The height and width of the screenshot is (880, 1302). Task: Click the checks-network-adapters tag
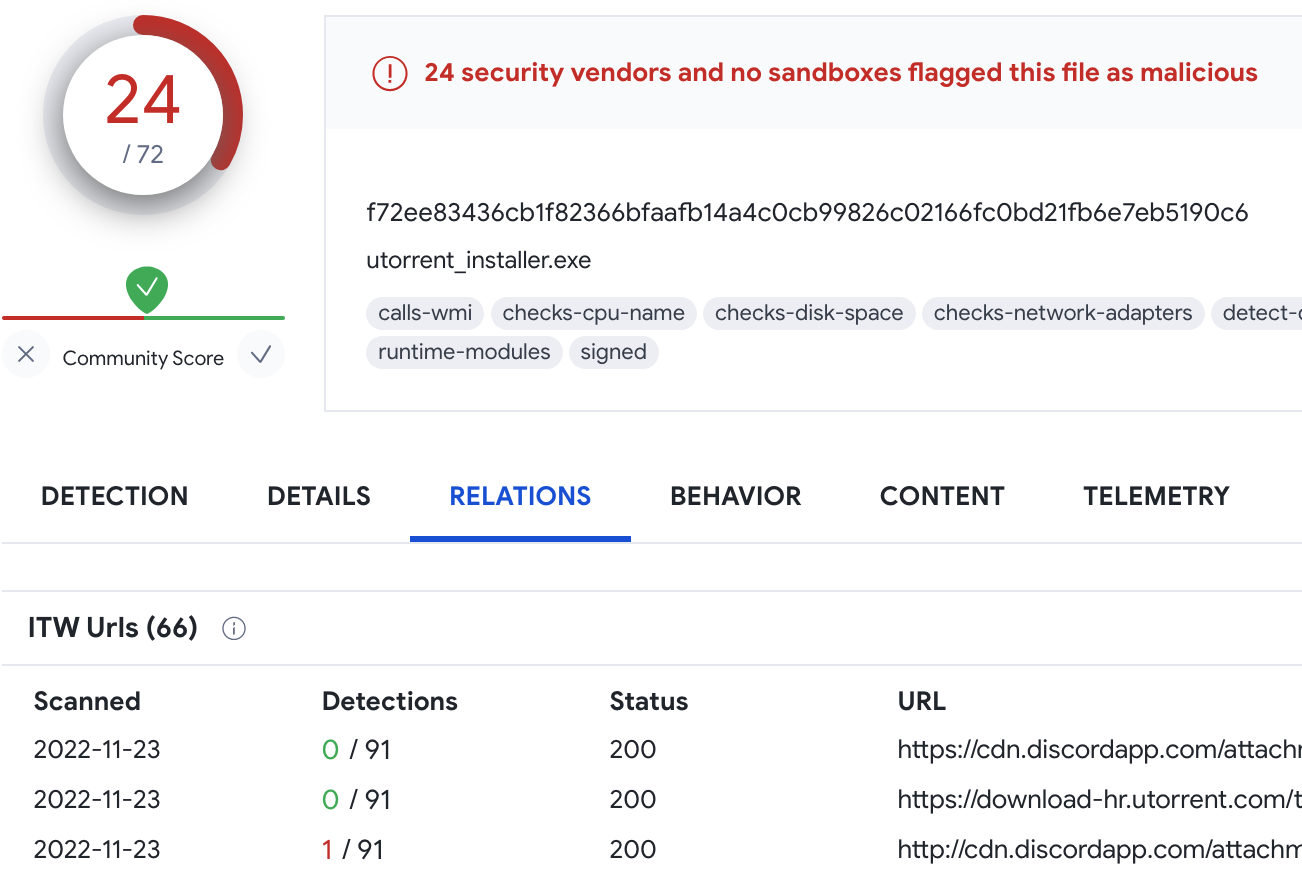(x=1063, y=313)
